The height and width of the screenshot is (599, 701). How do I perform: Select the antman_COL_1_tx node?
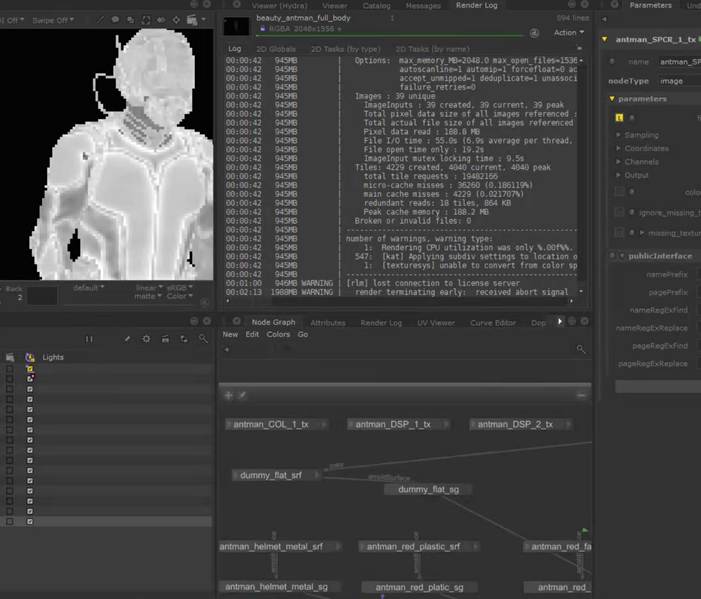pos(270,424)
